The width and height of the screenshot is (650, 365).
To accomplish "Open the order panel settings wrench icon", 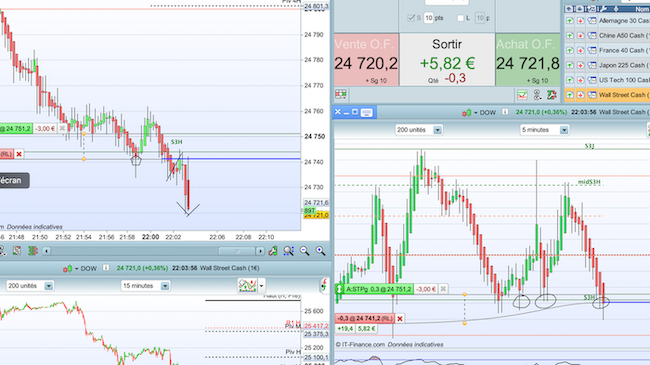I will pos(552,95).
